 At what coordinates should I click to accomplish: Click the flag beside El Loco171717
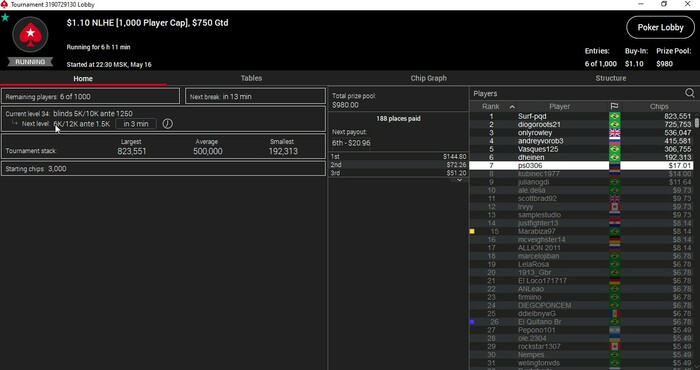point(615,281)
